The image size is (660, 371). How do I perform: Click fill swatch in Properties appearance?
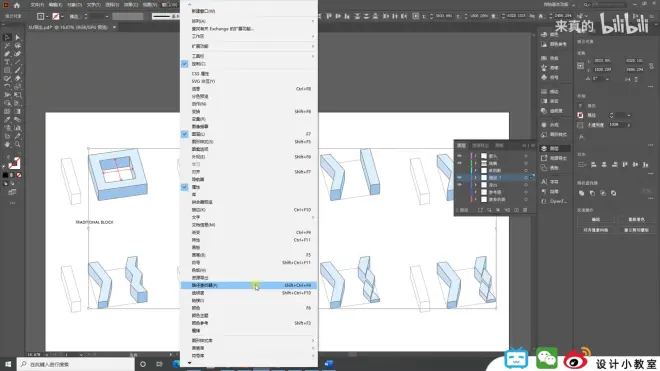pos(580,106)
